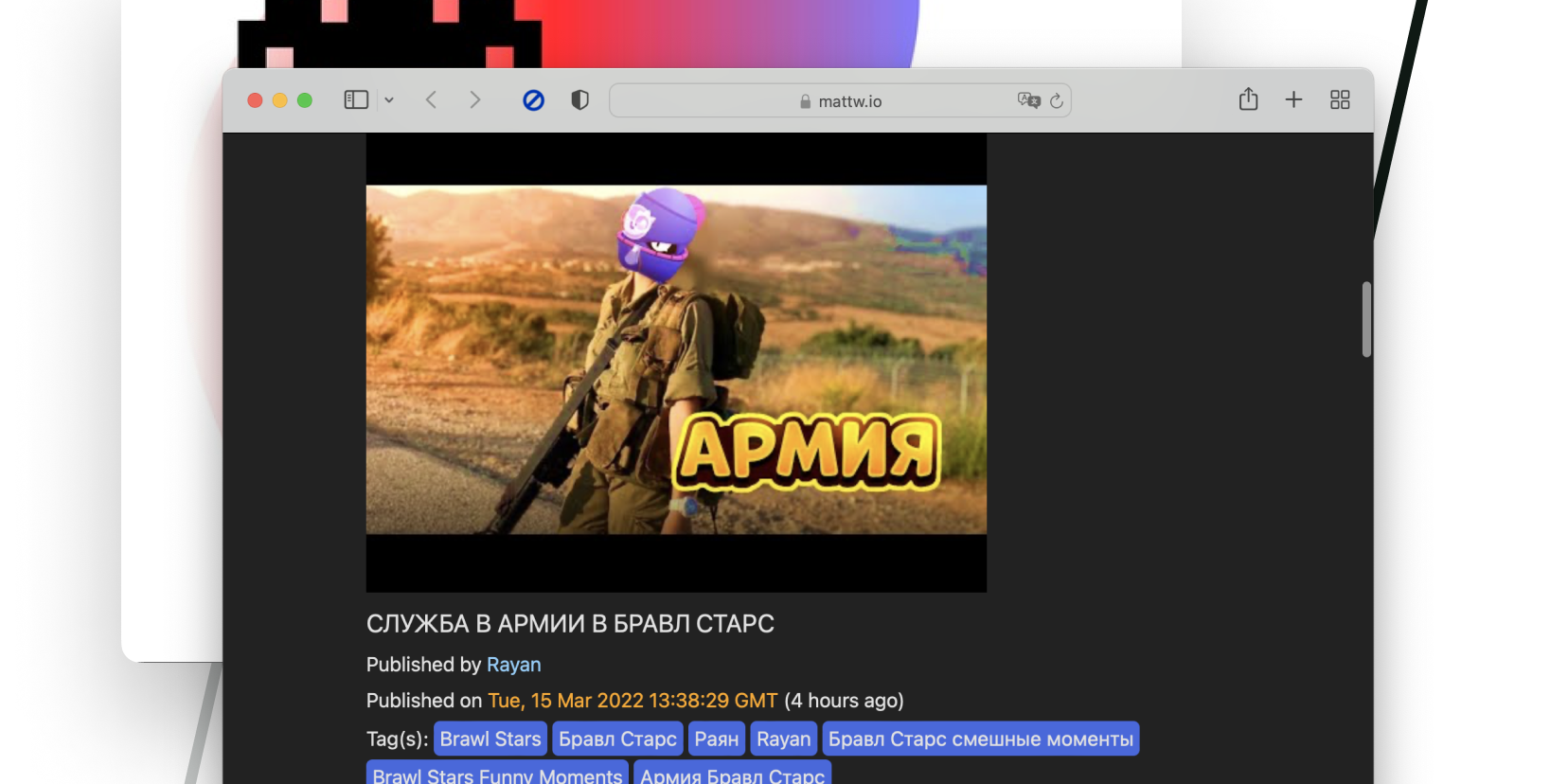The width and height of the screenshot is (1568, 784).
Task: Reload the current page
Action: (x=1057, y=100)
